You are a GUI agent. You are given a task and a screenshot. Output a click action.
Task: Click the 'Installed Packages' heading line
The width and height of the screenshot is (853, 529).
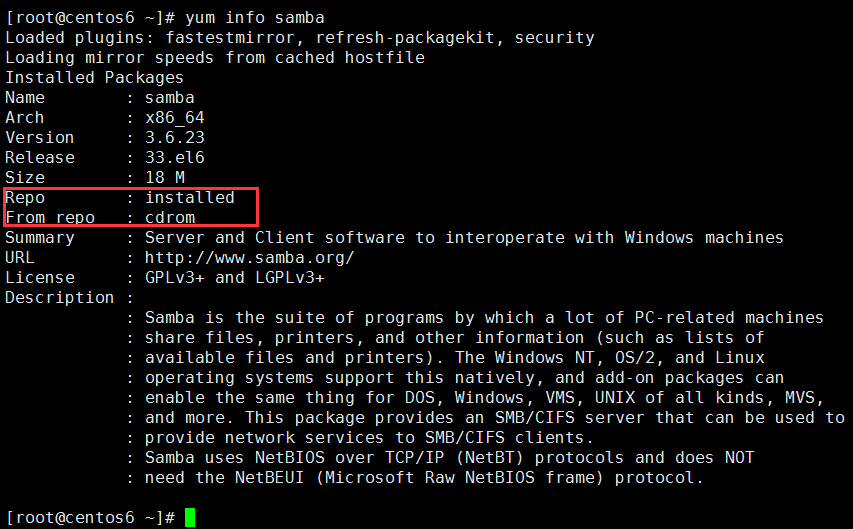(95, 77)
